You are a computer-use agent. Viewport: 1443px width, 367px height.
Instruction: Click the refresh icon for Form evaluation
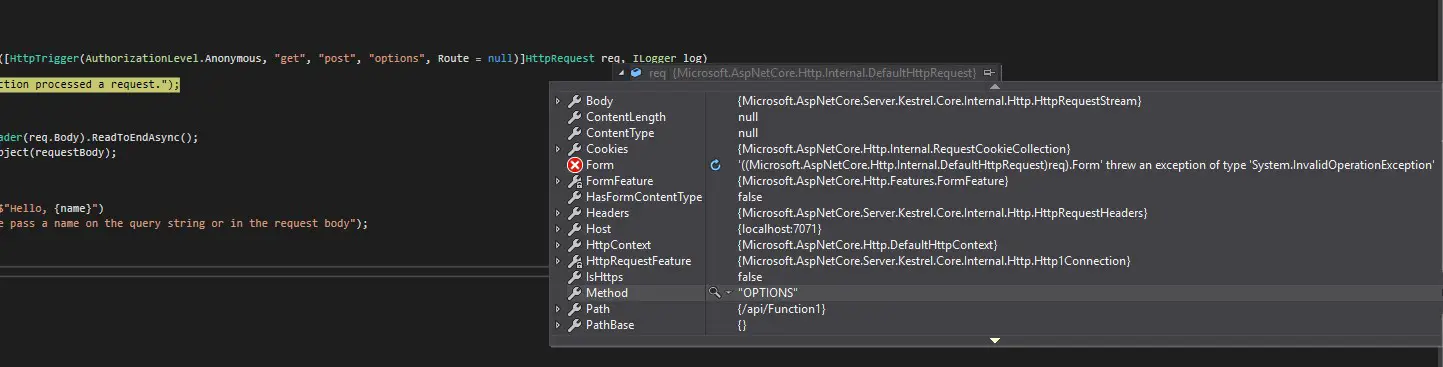coord(715,165)
